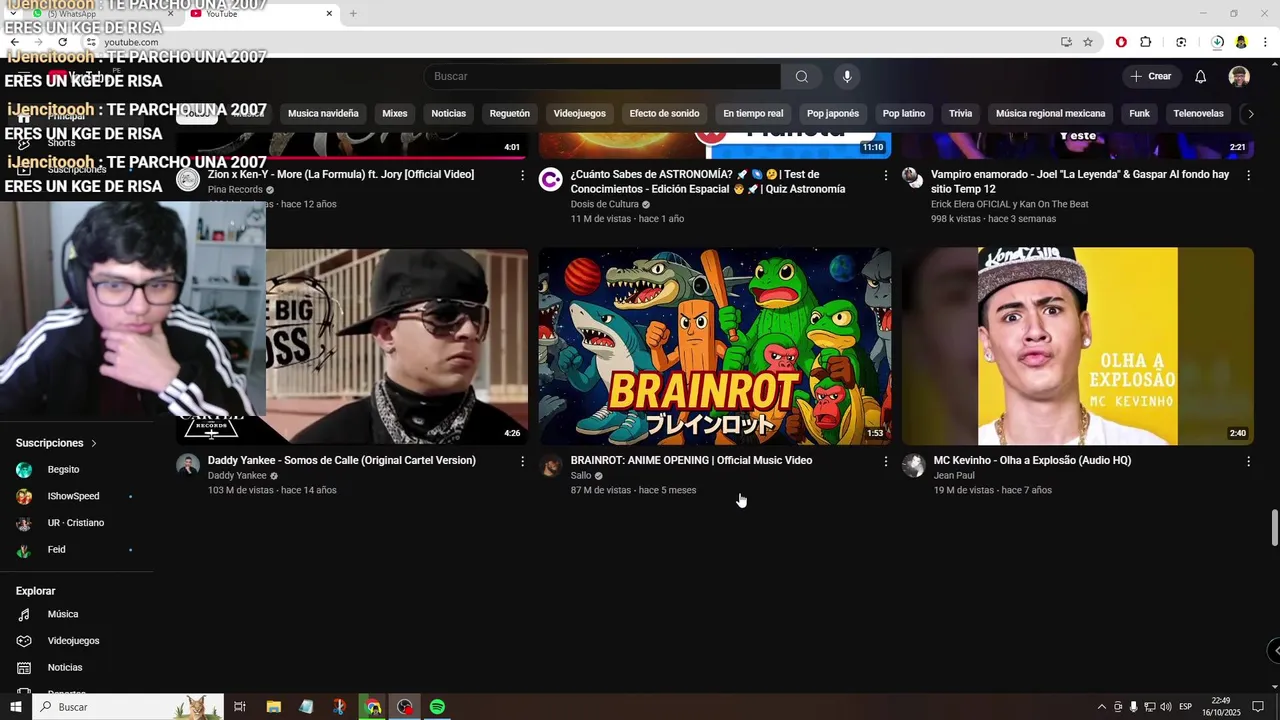Image resolution: width=1280 pixels, height=720 pixels.
Task: Open Chrome downloads icon
Action: 1217,42
